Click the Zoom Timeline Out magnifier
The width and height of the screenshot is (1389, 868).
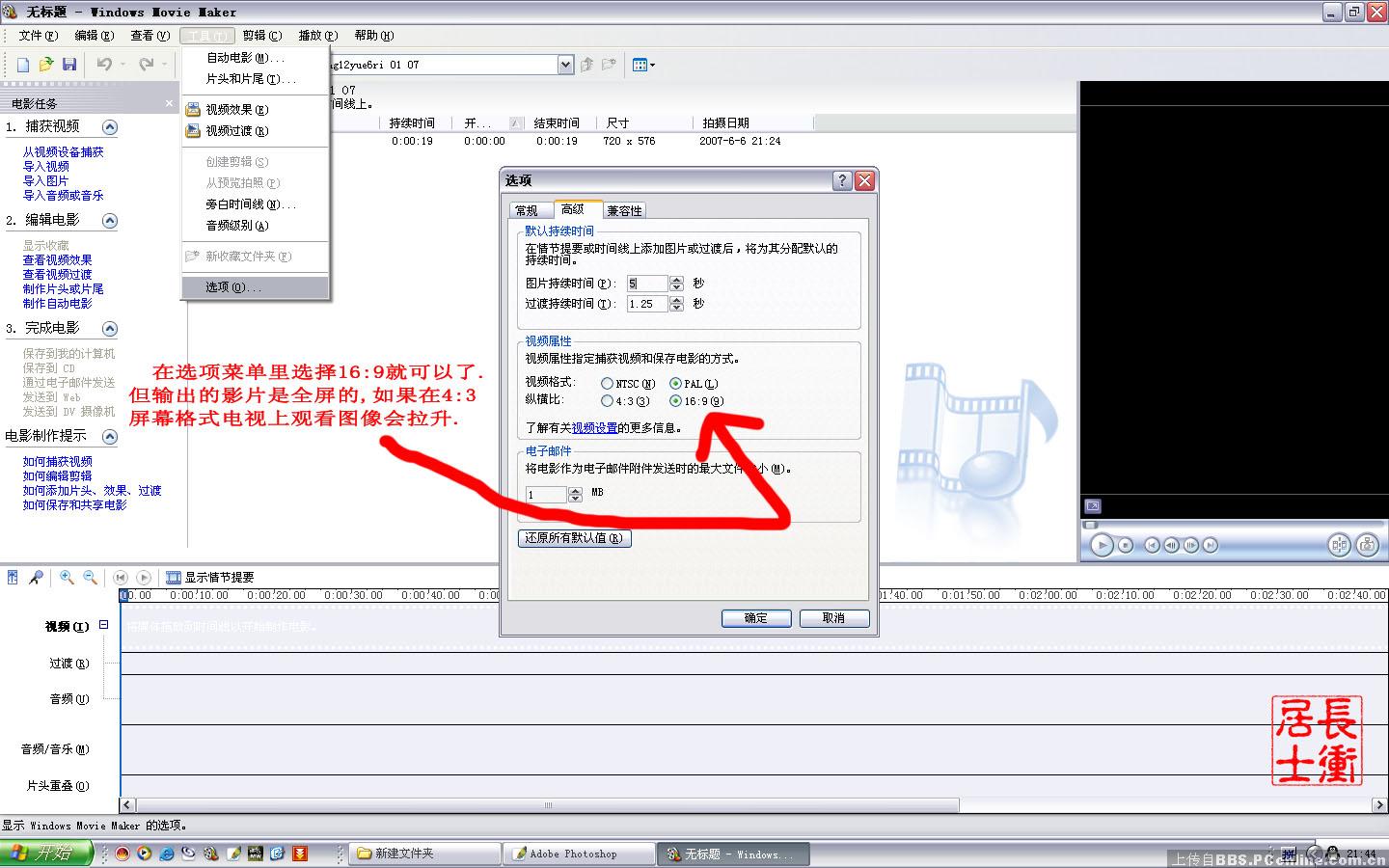(x=90, y=577)
